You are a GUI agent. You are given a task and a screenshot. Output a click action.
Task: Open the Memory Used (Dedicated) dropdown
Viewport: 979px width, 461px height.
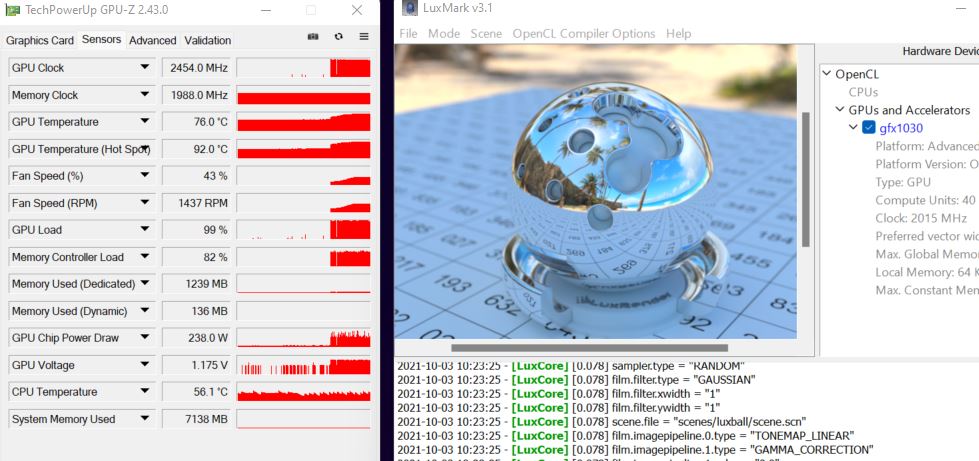[145, 284]
